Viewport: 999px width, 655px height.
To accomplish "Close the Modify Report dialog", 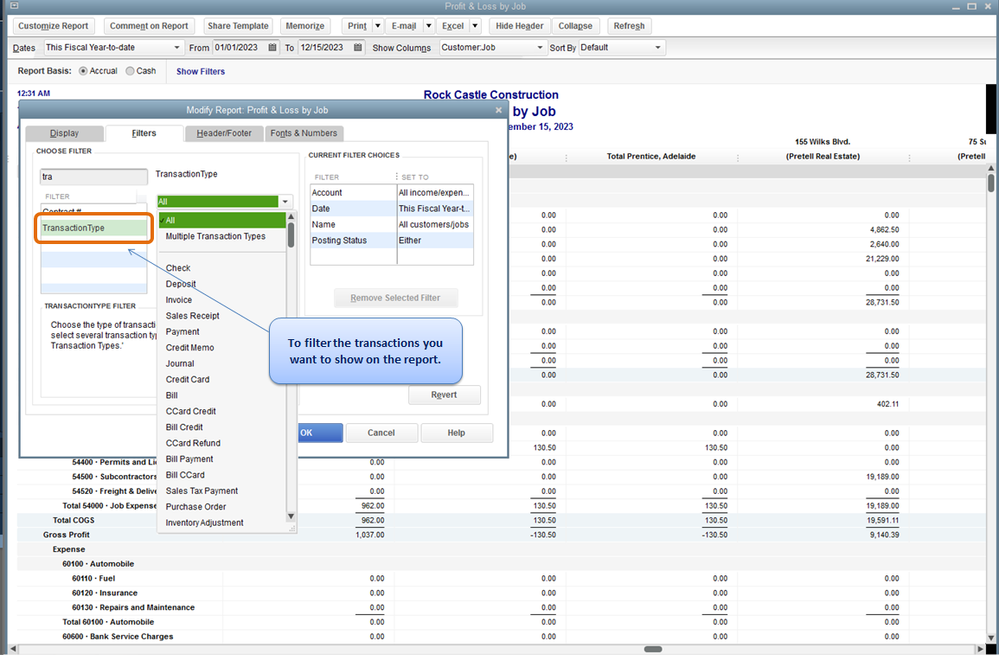I will [499, 110].
